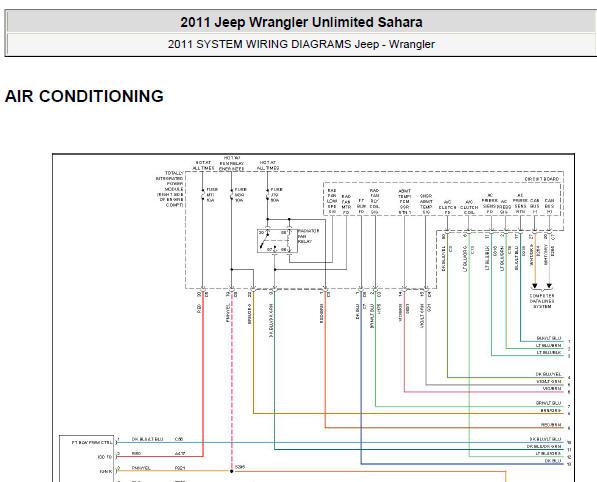Click the left Computer Data Lines arrowhead

(x=535, y=286)
